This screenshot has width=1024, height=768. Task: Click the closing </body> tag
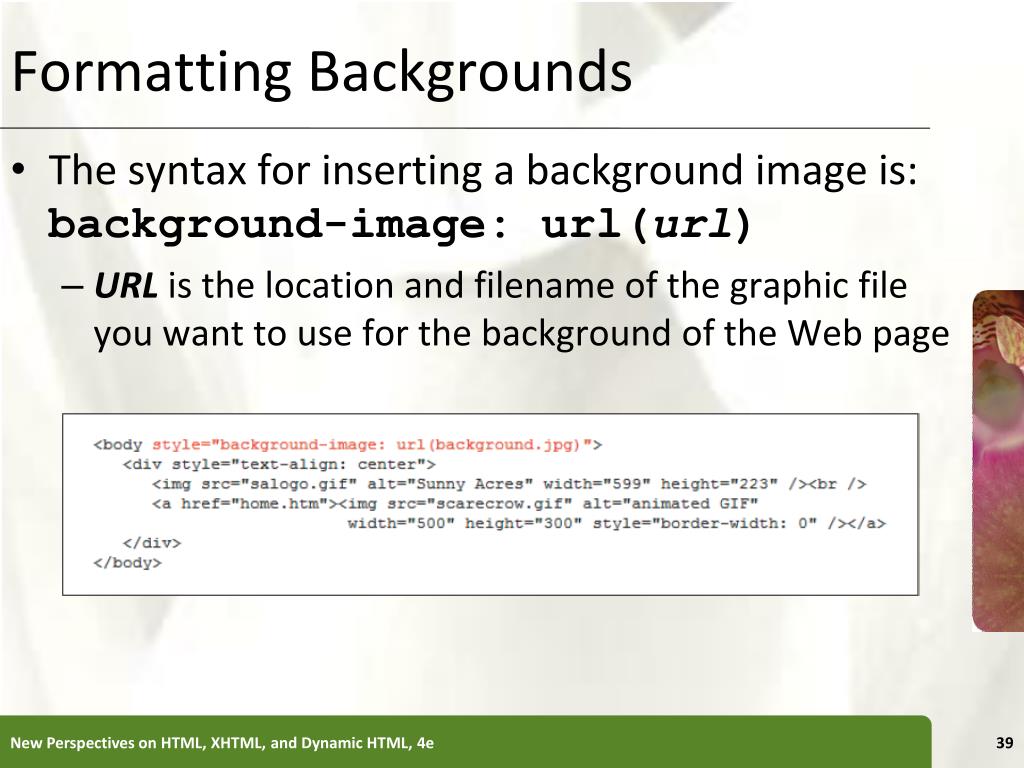127,562
